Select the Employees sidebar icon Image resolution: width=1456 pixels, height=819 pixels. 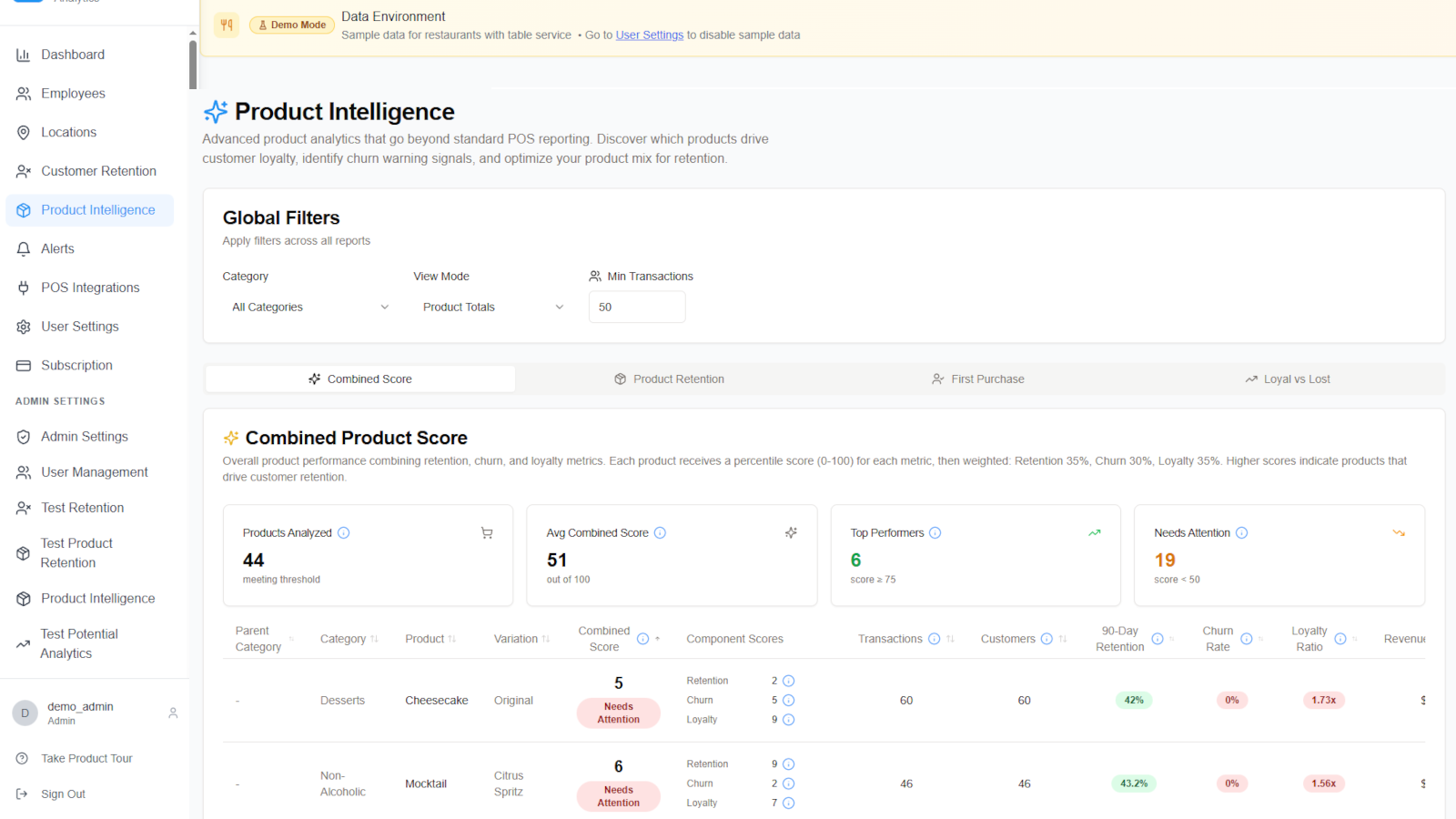[x=24, y=93]
